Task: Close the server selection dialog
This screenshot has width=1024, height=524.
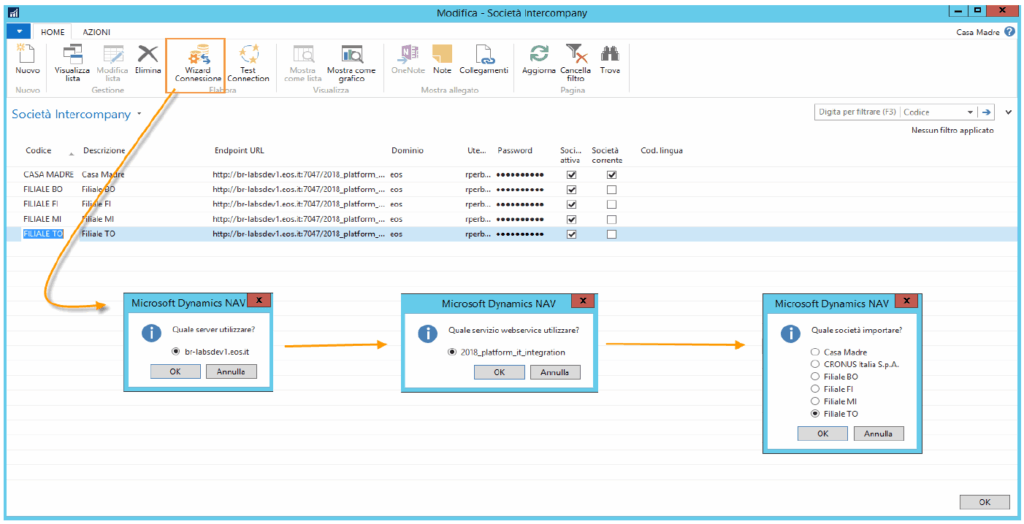Action: tap(259, 300)
